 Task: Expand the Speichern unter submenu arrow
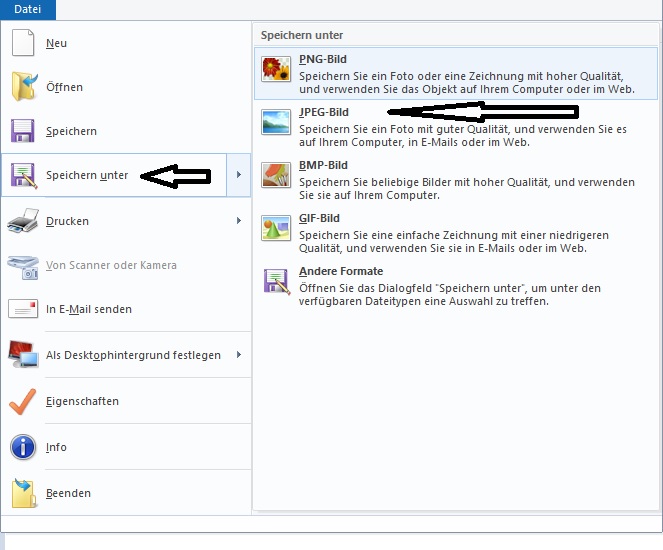[x=238, y=176]
